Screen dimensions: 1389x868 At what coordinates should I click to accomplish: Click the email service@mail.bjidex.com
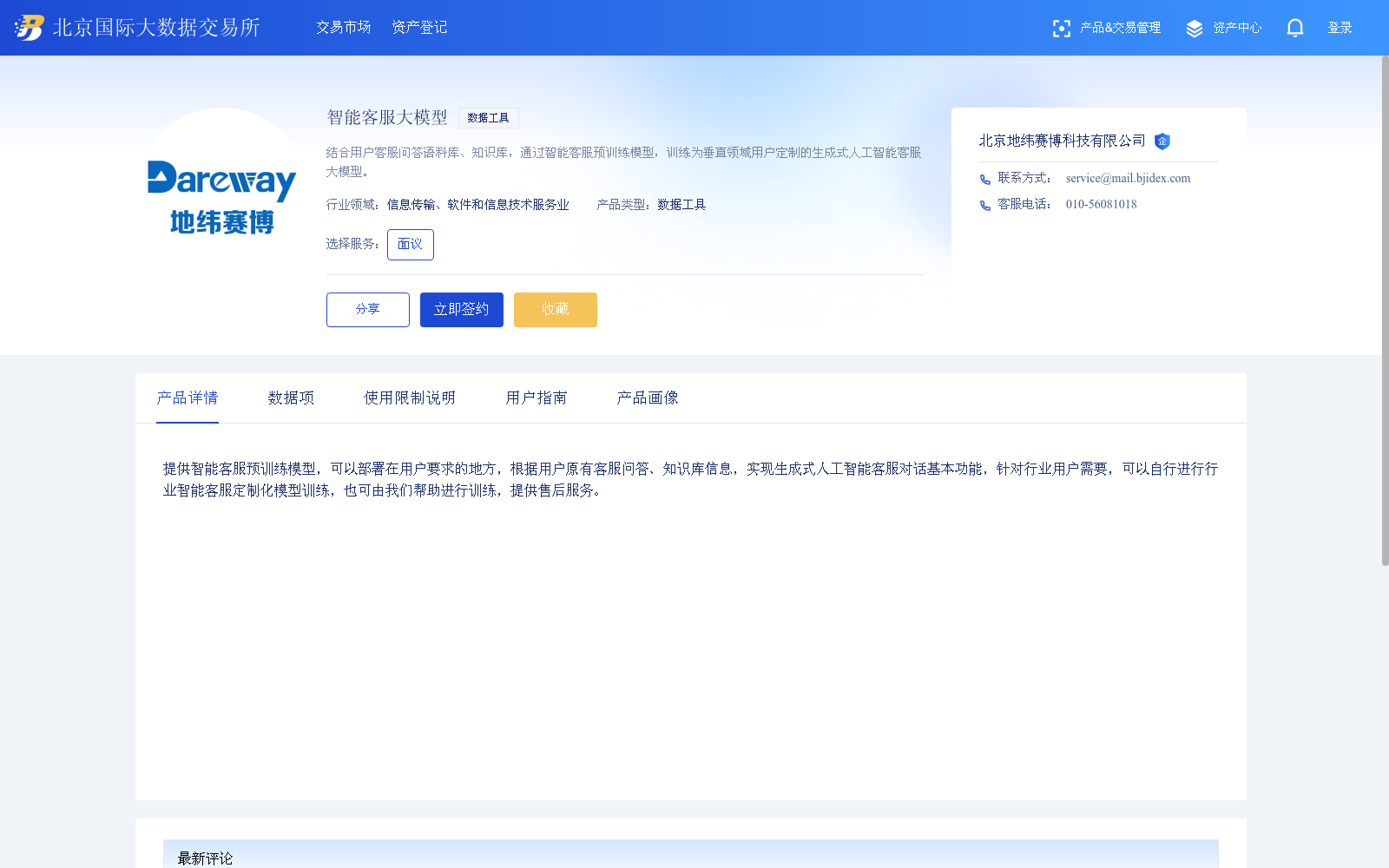(x=1128, y=179)
